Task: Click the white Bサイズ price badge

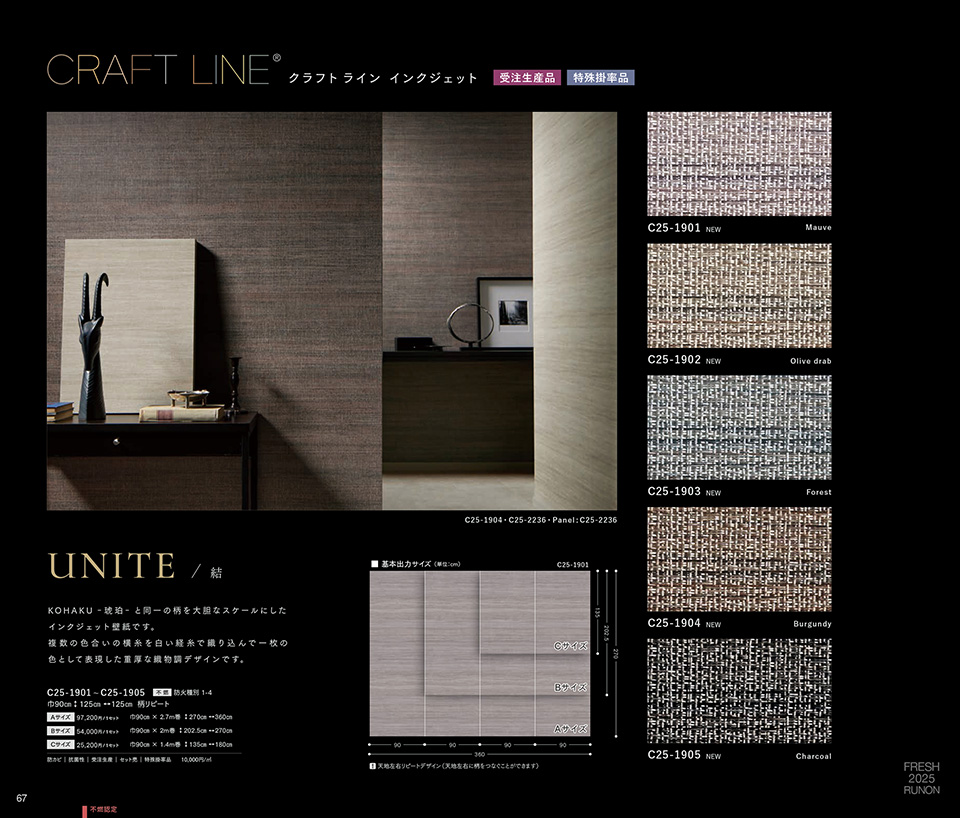Action: (61, 730)
